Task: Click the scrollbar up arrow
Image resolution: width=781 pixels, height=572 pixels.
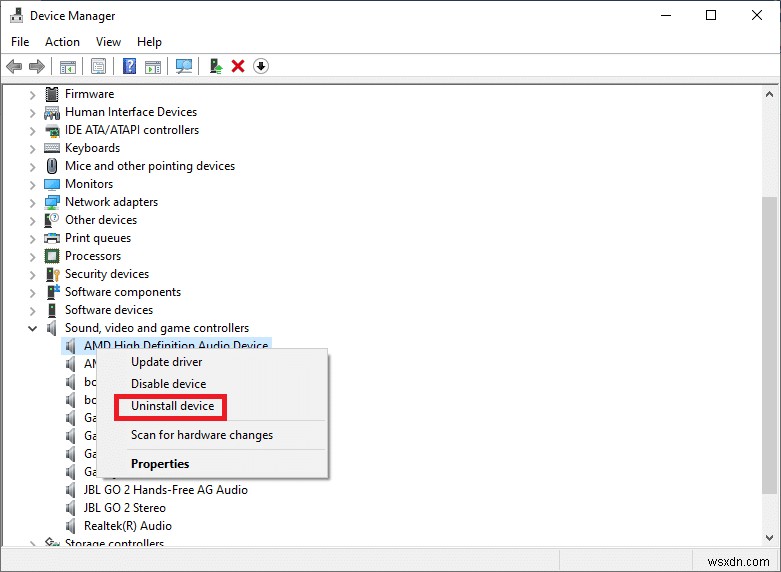Action: coord(769,94)
